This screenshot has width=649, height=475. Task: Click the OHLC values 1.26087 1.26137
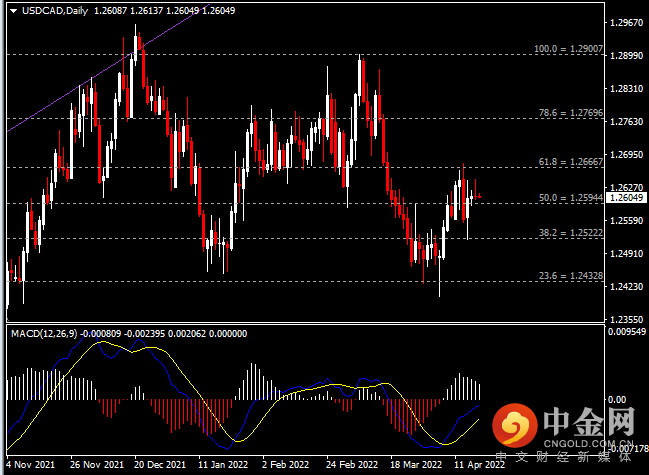click(128, 11)
